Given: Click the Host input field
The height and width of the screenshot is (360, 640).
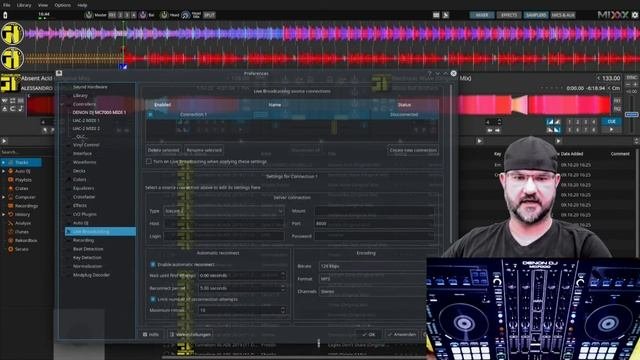Looking at the screenshot, I should [x=223, y=224].
